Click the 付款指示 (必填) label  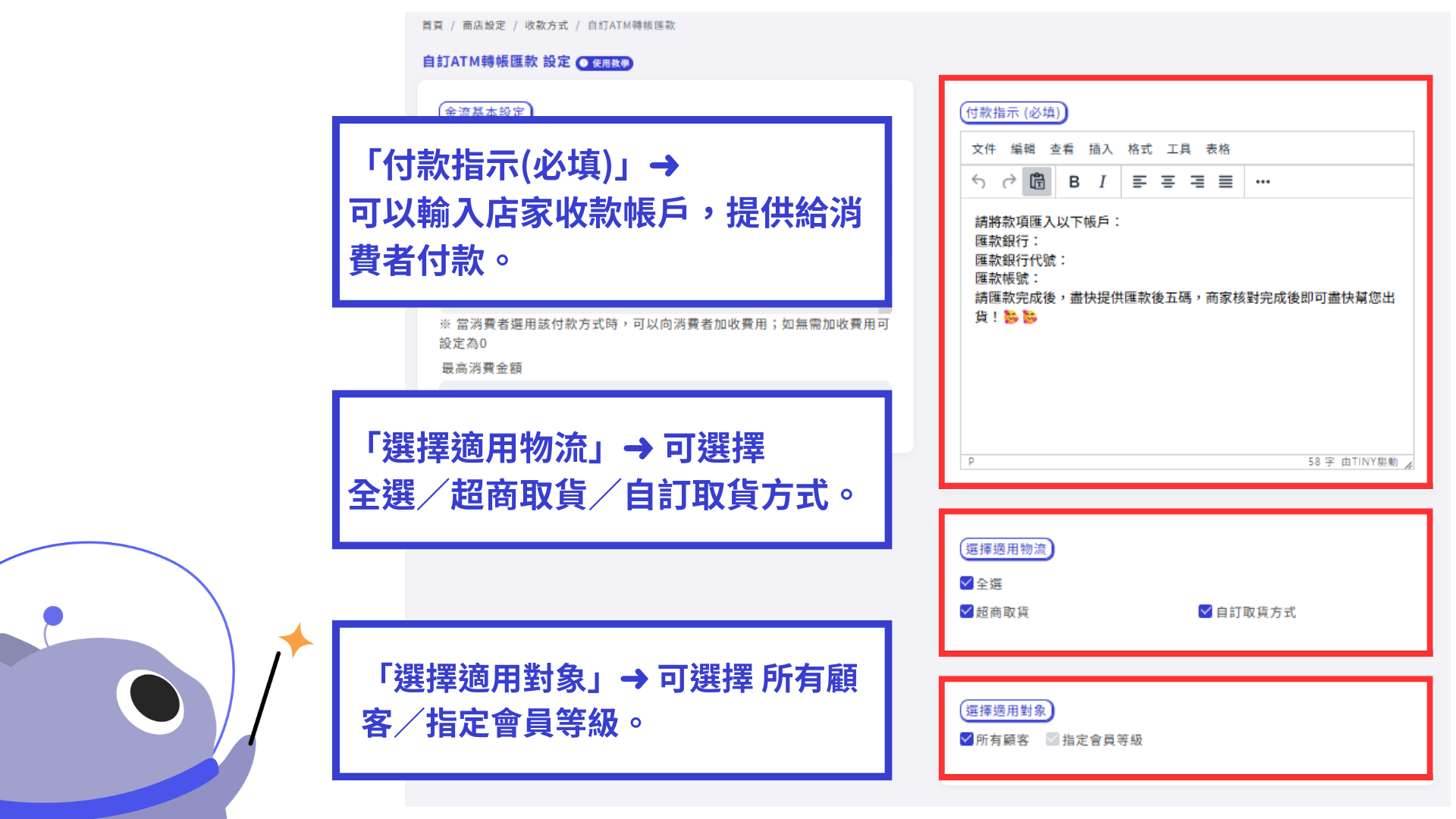[x=1014, y=113]
